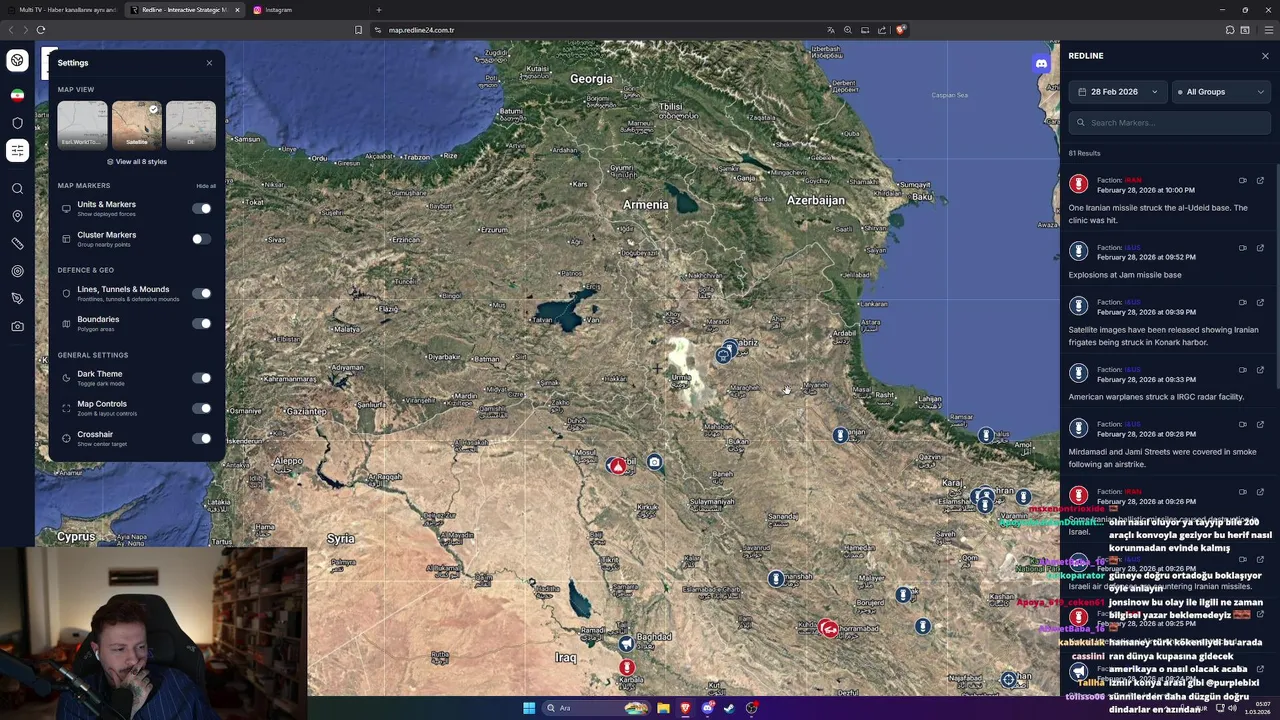
Task: Click the Windows Start button
Action: 529,708
